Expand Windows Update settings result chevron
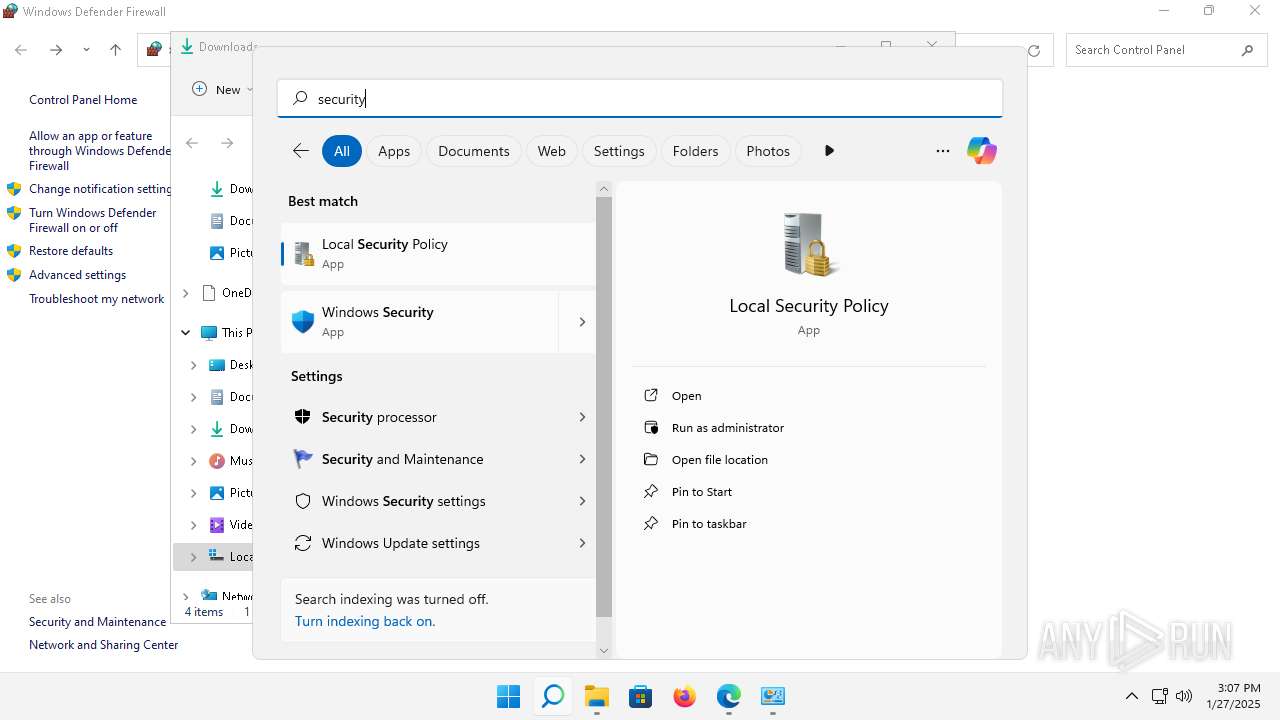This screenshot has width=1280, height=720. [581, 543]
